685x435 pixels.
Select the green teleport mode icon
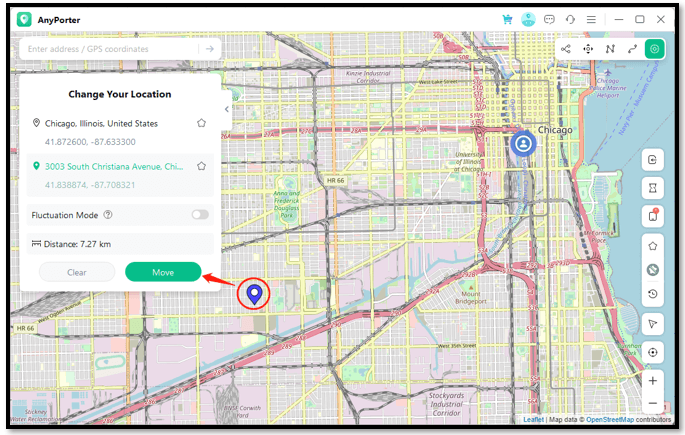(x=654, y=49)
